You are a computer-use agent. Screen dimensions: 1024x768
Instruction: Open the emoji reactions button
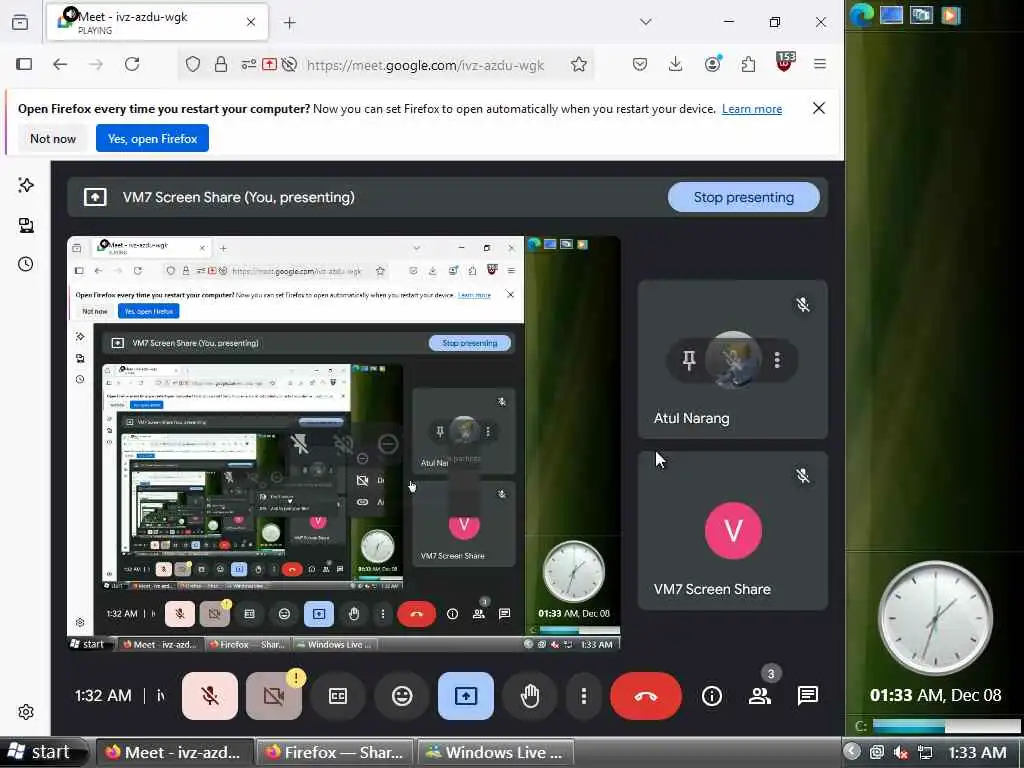(x=402, y=696)
